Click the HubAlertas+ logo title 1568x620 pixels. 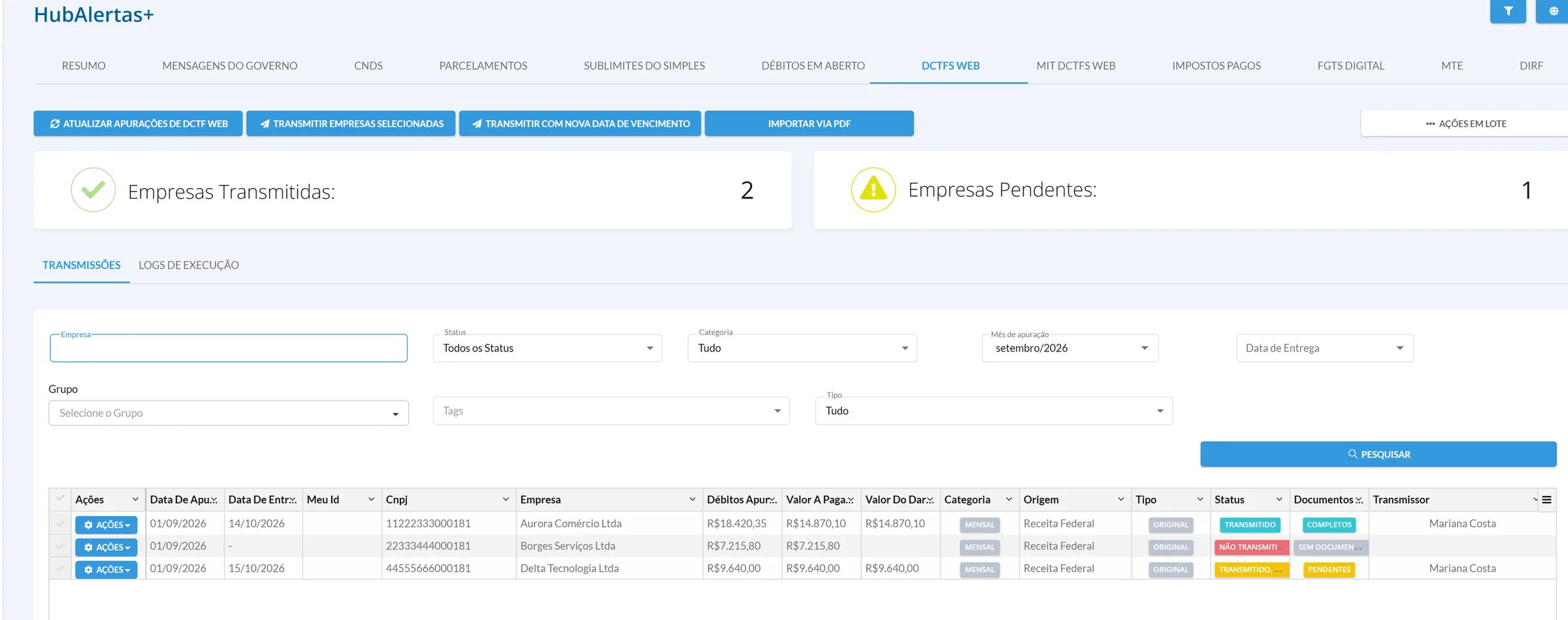[x=93, y=14]
